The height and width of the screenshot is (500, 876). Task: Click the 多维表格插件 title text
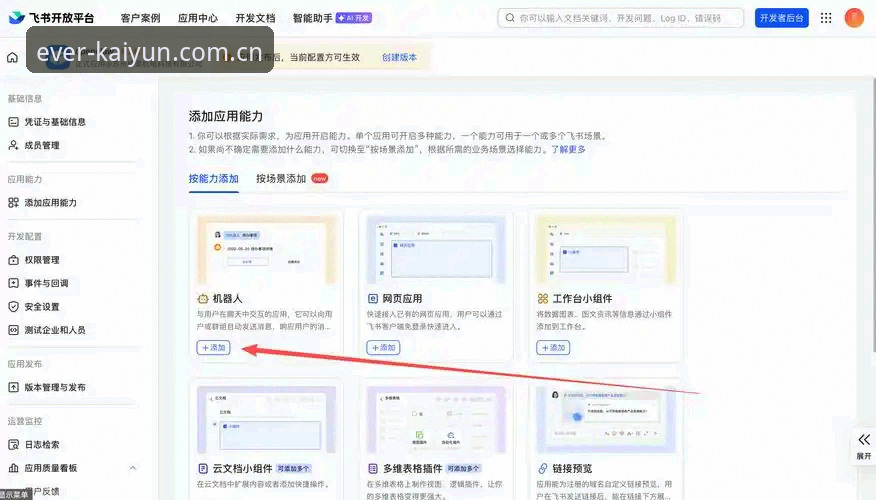412,468
